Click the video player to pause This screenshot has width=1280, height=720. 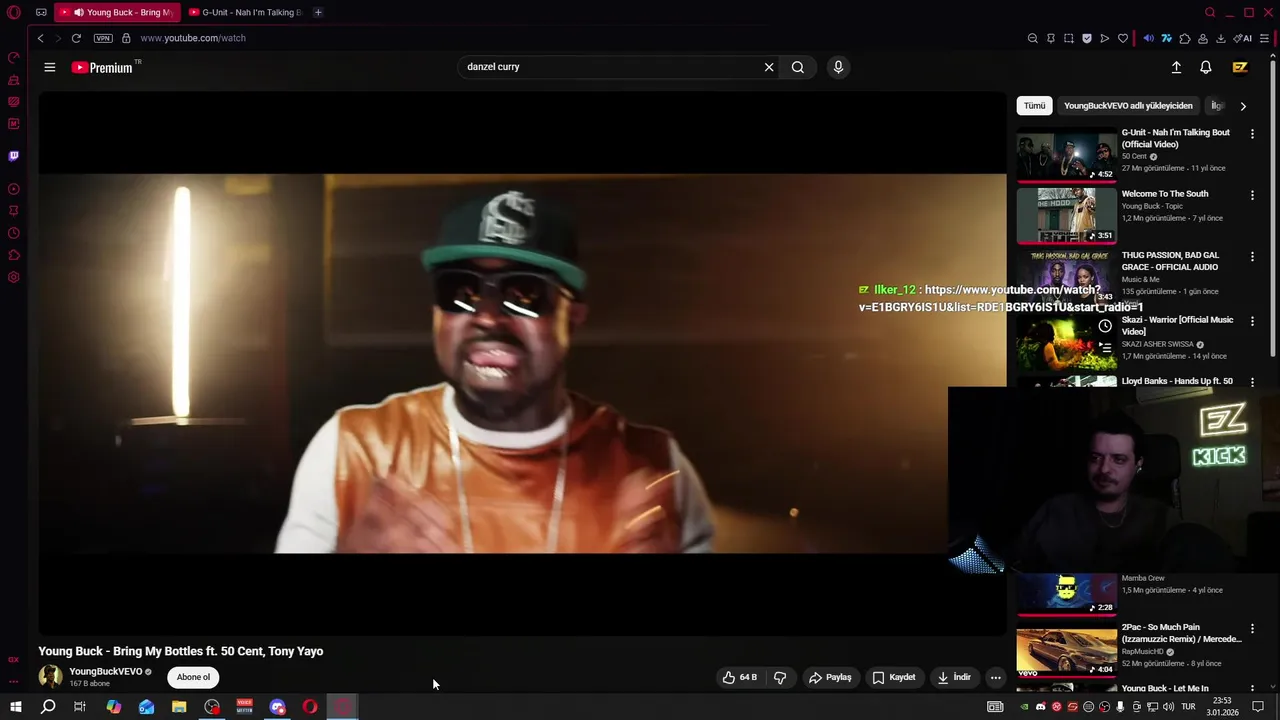coord(522,363)
